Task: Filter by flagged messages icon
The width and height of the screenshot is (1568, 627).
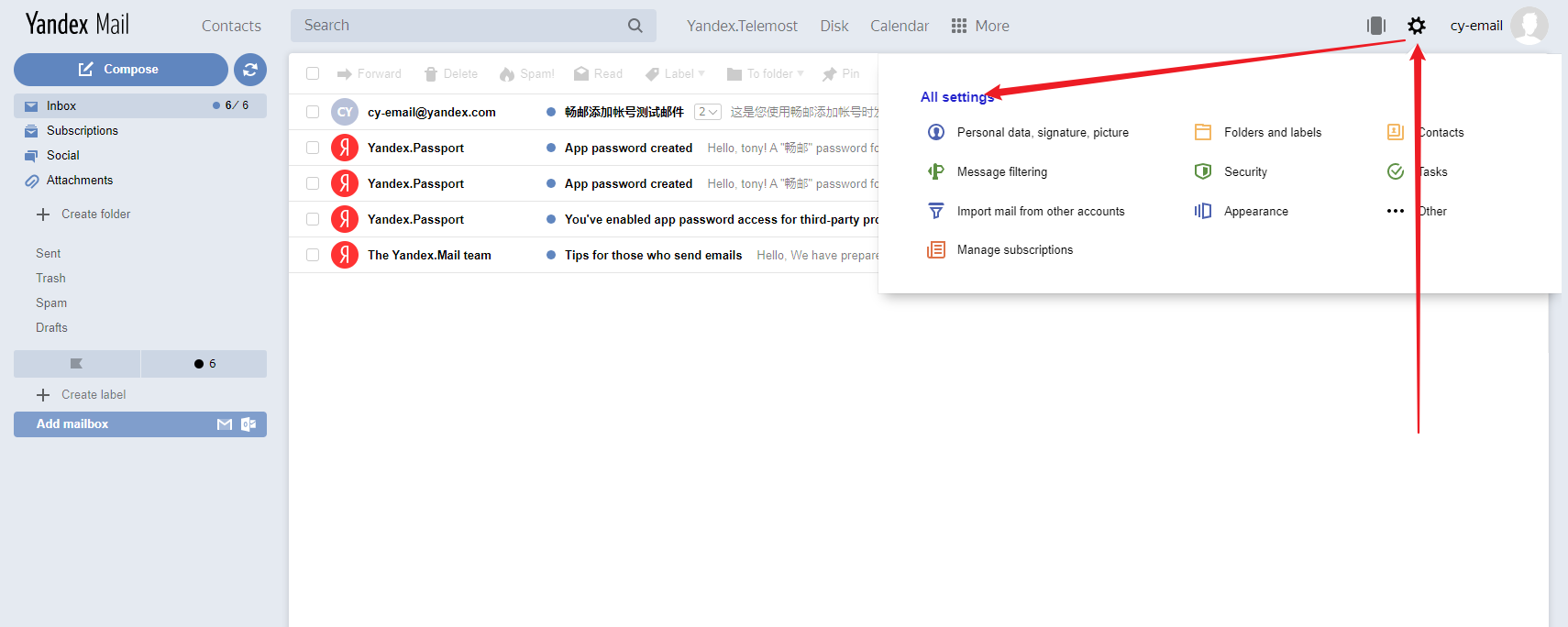Action: [x=77, y=364]
